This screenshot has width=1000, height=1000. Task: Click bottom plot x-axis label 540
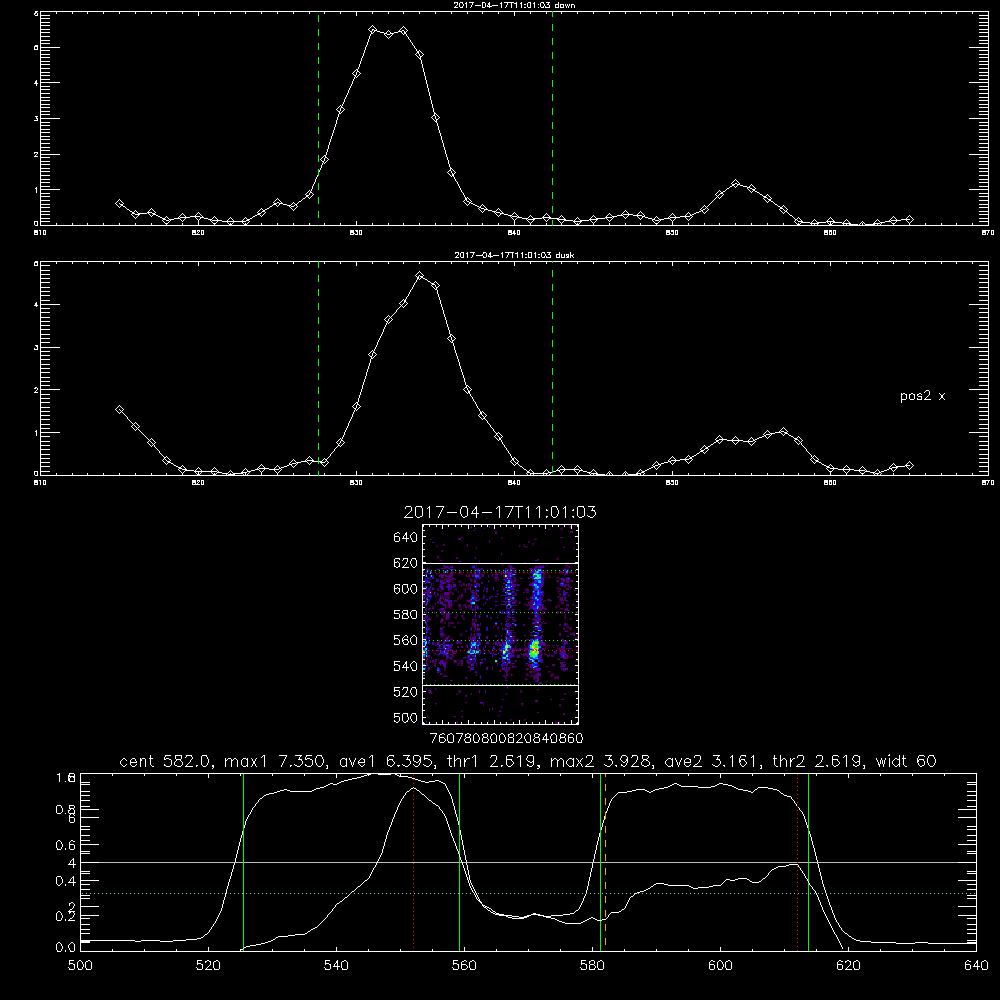pos(336,966)
